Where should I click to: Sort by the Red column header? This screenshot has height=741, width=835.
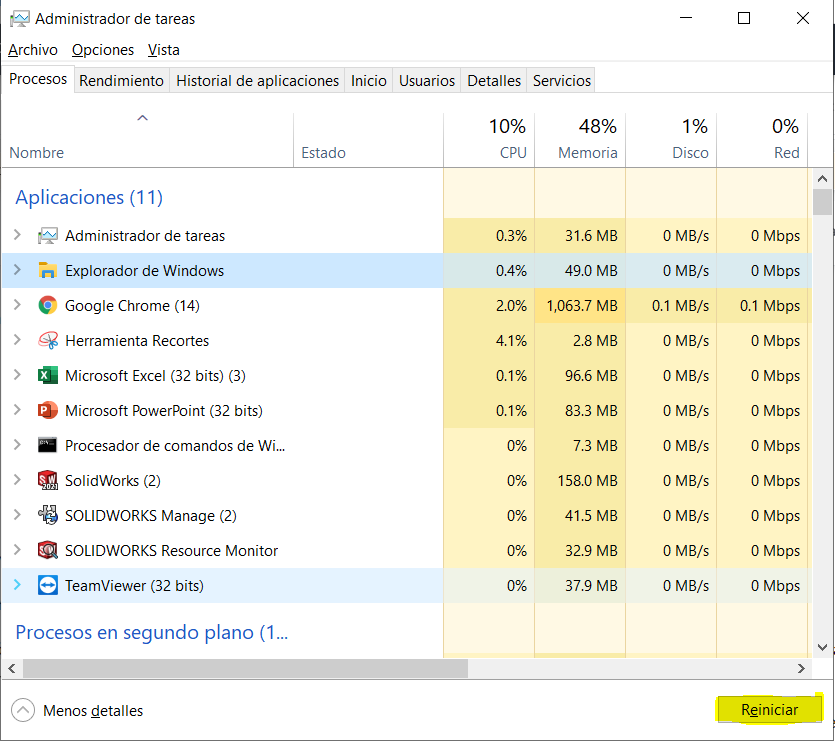coord(762,140)
